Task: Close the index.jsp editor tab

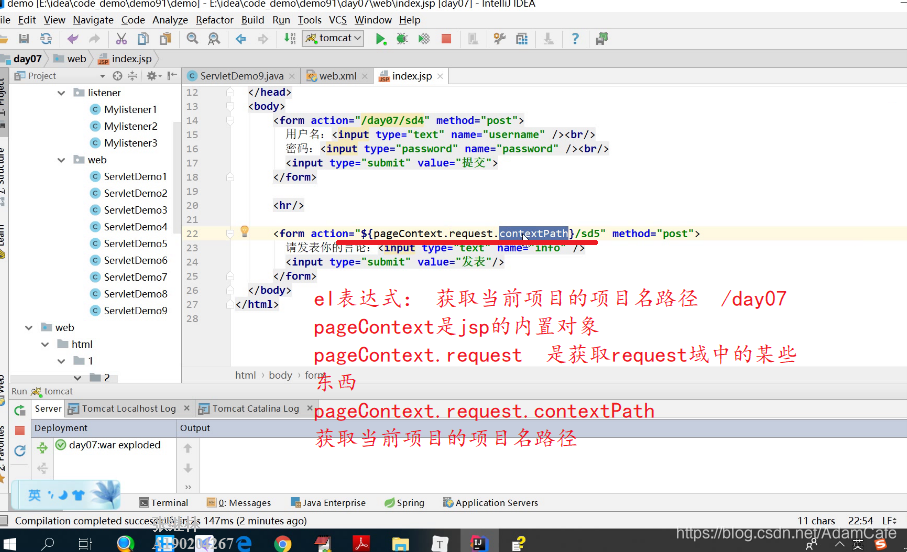Action: point(440,76)
